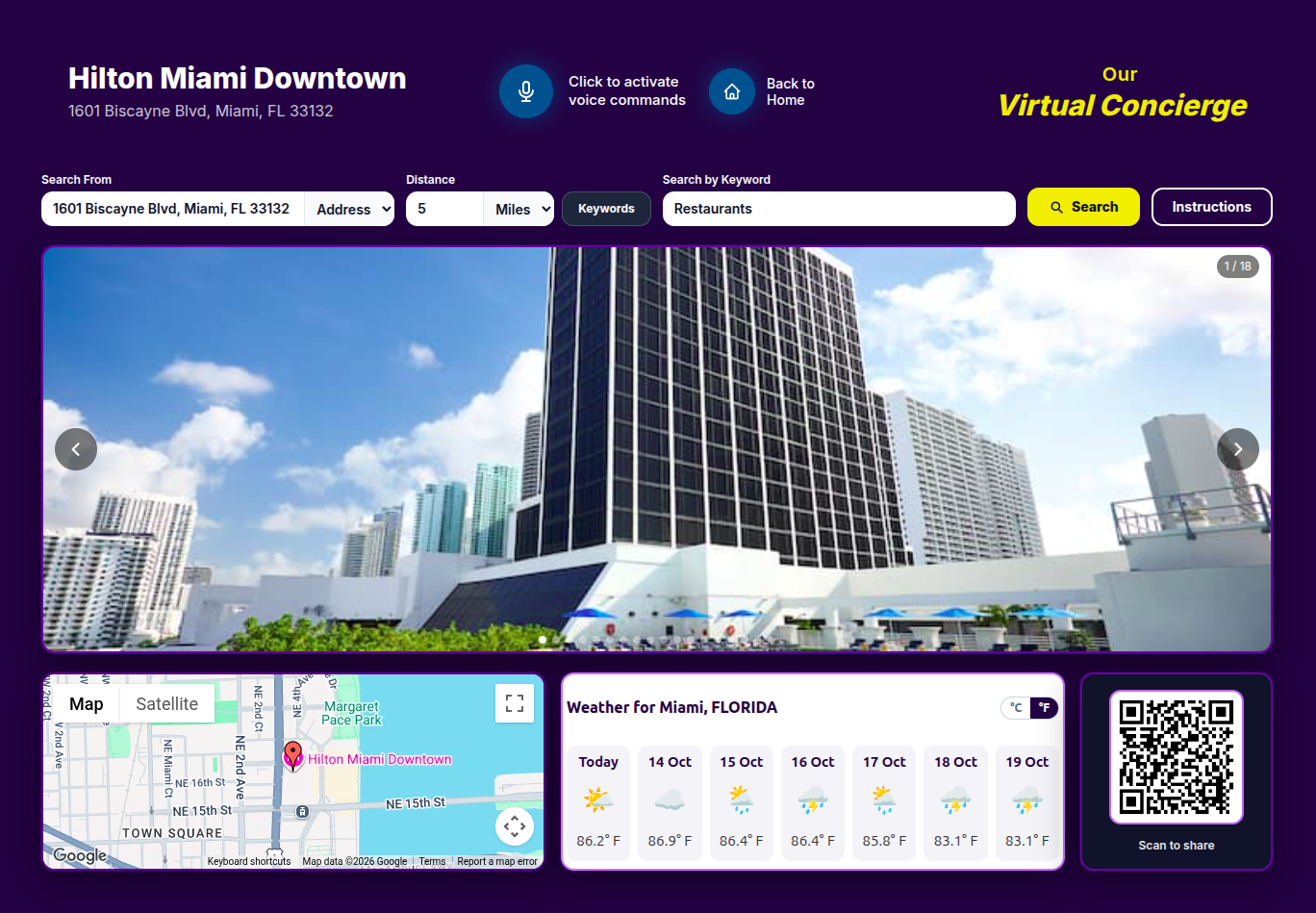The image size is (1316, 913).
Task: Open the Keywords list button
Action: (x=606, y=209)
